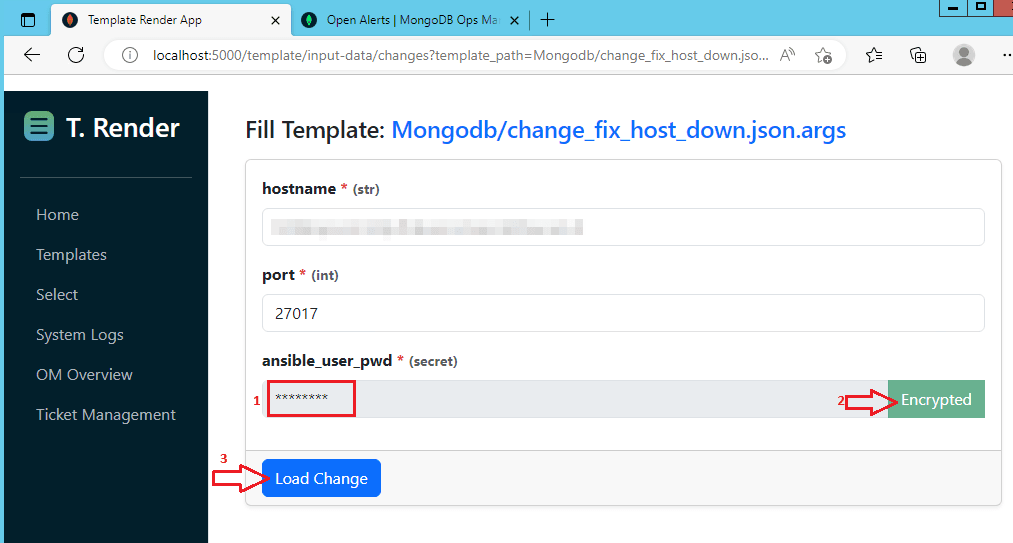Reload the page with refresh icon

pos(76,55)
